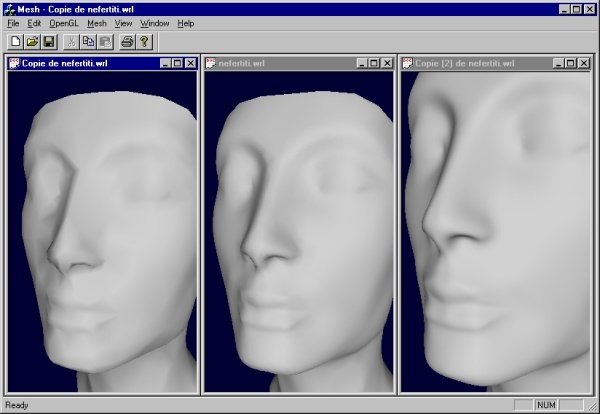Open the Mesh menu
Screen dimensions: 600x414
(97, 23)
